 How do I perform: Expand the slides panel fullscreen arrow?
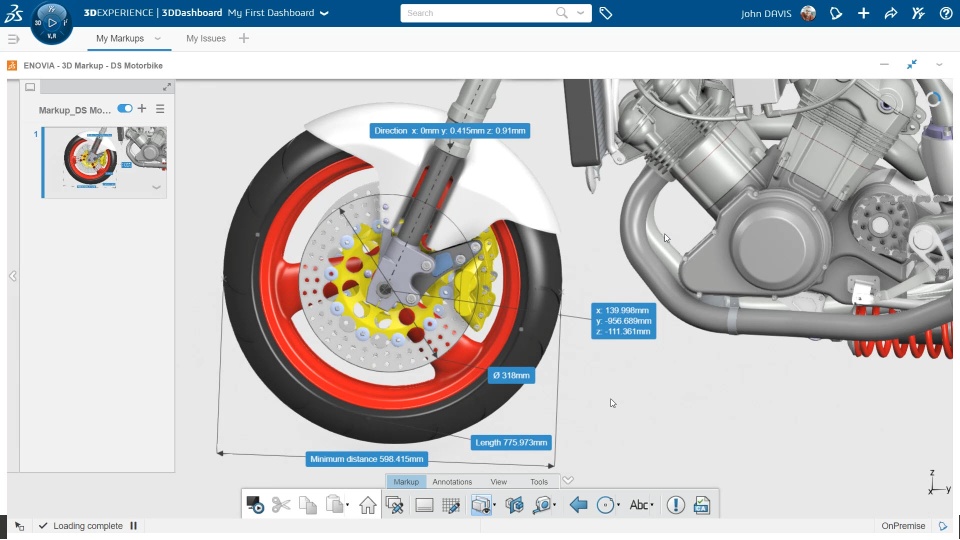pyautogui.click(x=167, y=87)
